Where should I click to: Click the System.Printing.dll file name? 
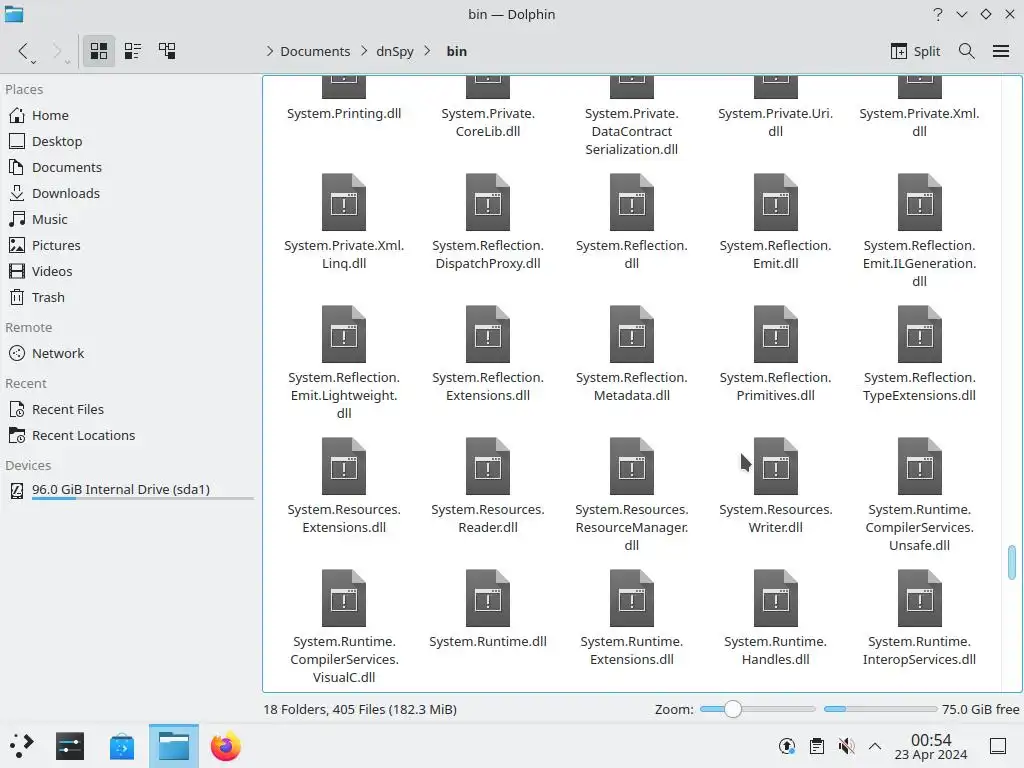[344, 114]
